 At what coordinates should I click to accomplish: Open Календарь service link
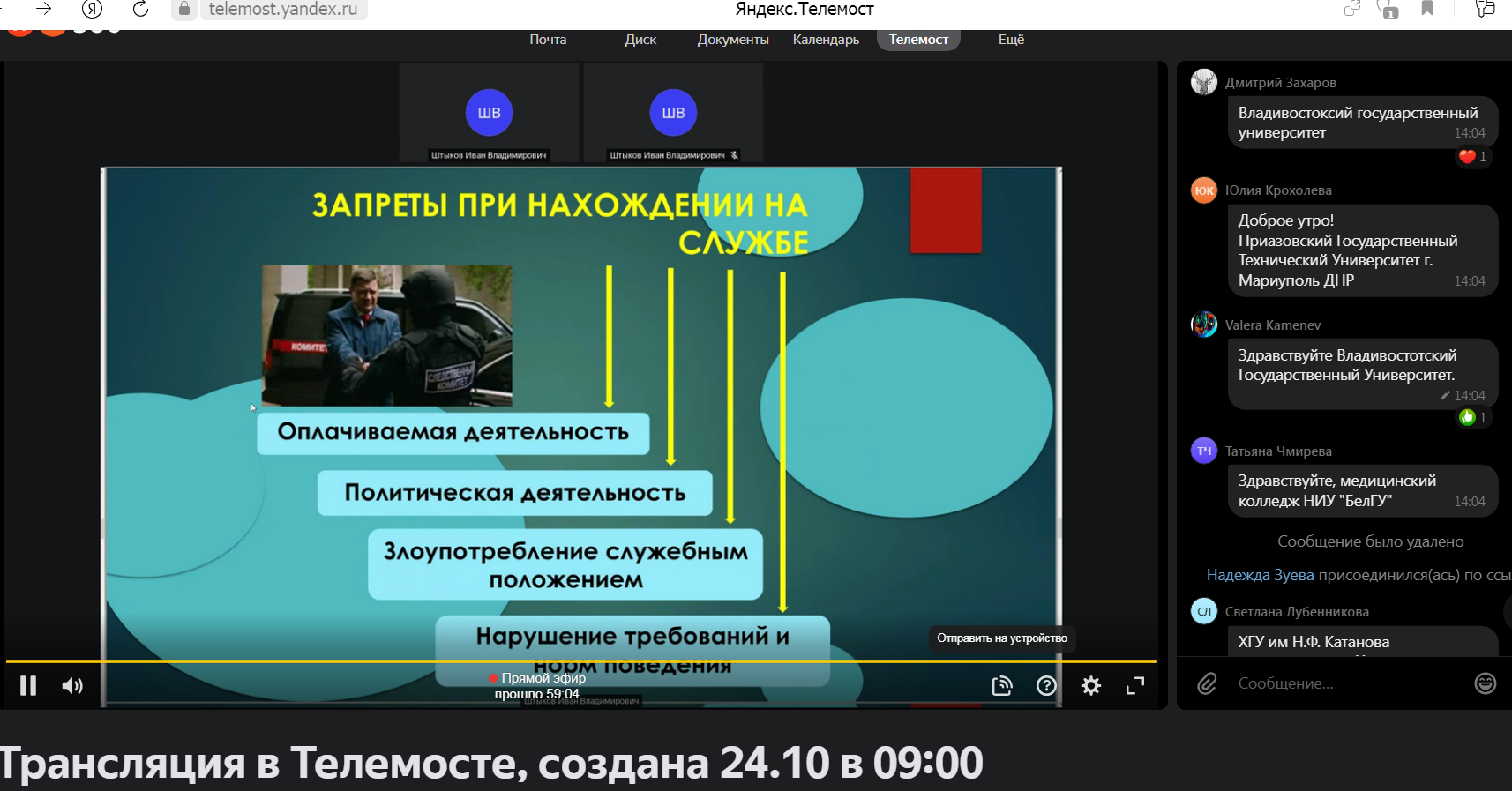pos(826,40)
